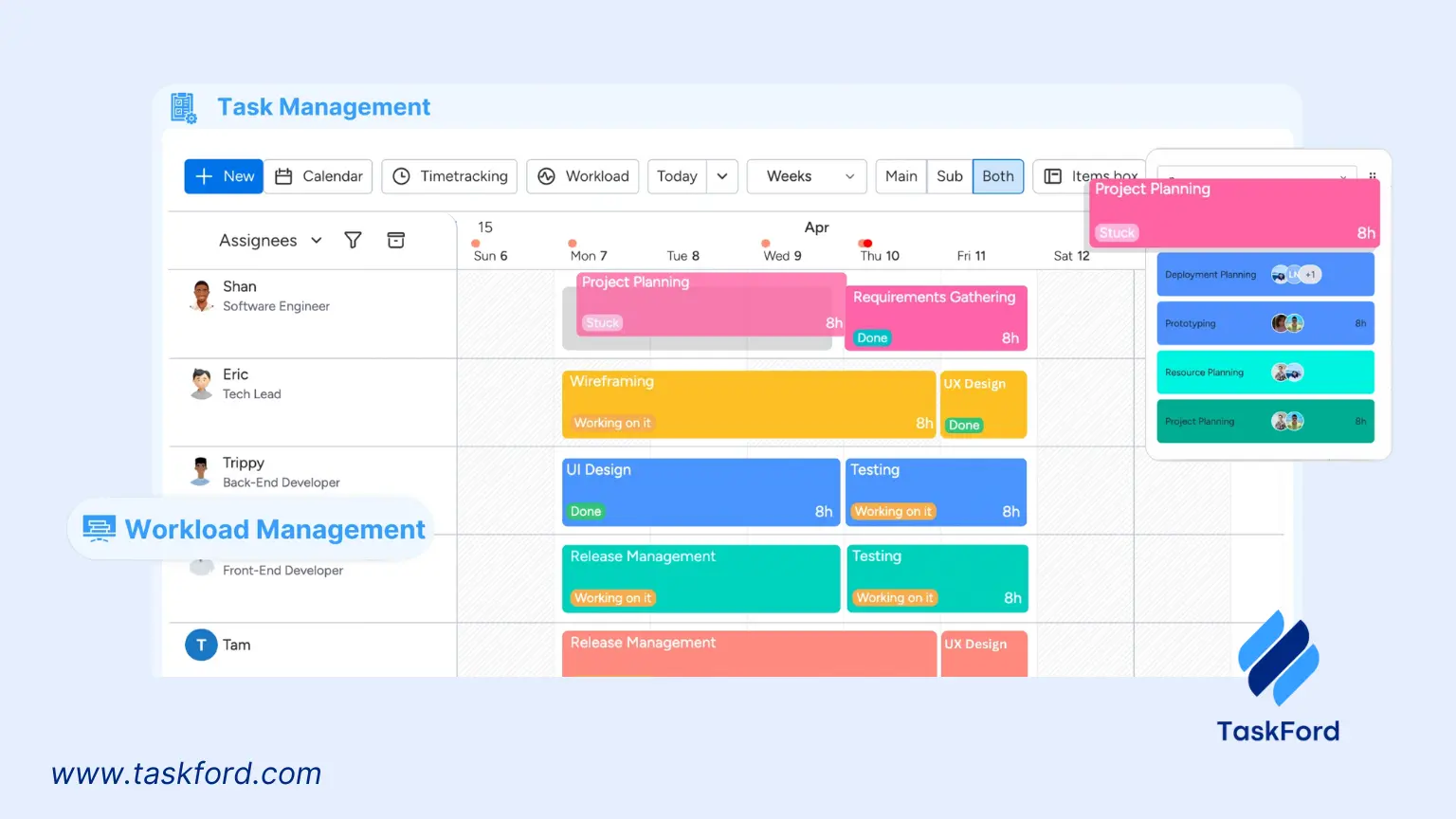Open the Timetracking tab
Image resolution: width=1456 pixels, height=819 pixels.
tap(449, 176)
